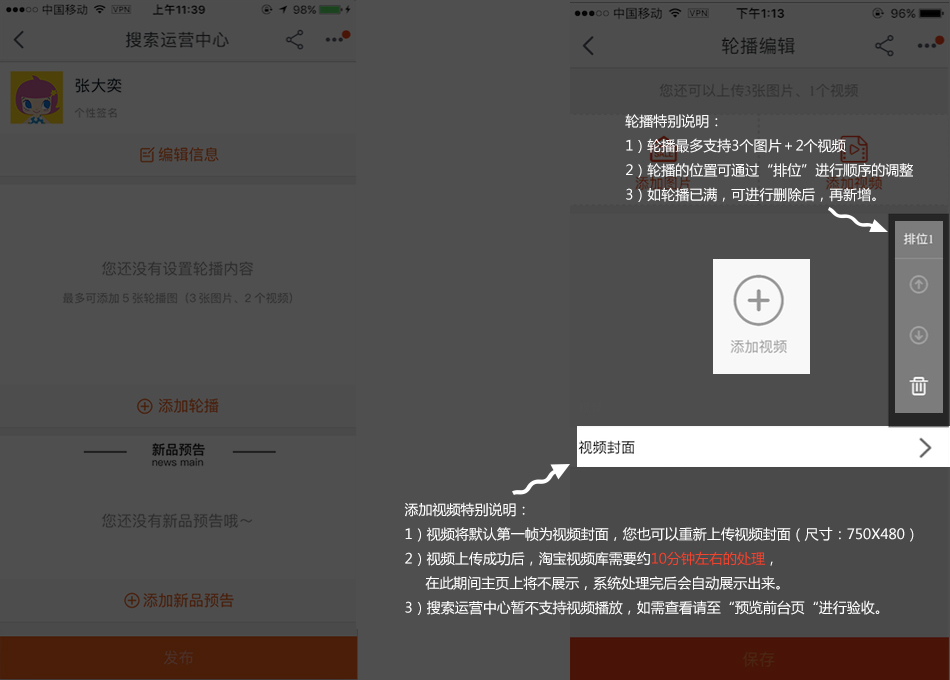This screenshot has height=680, width=950.
Task: Expand the 视频封面 row chevron
Action: pyautogui.click(x=924, y=446)
